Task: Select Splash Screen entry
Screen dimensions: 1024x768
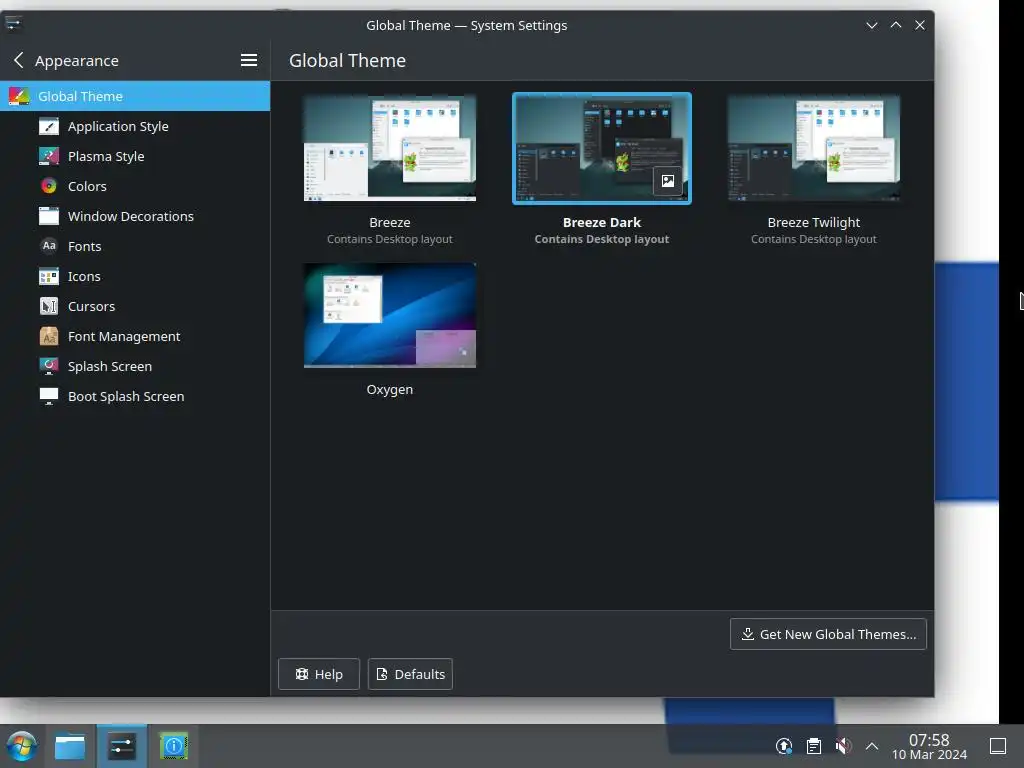Action: click(x=135, y=366)
